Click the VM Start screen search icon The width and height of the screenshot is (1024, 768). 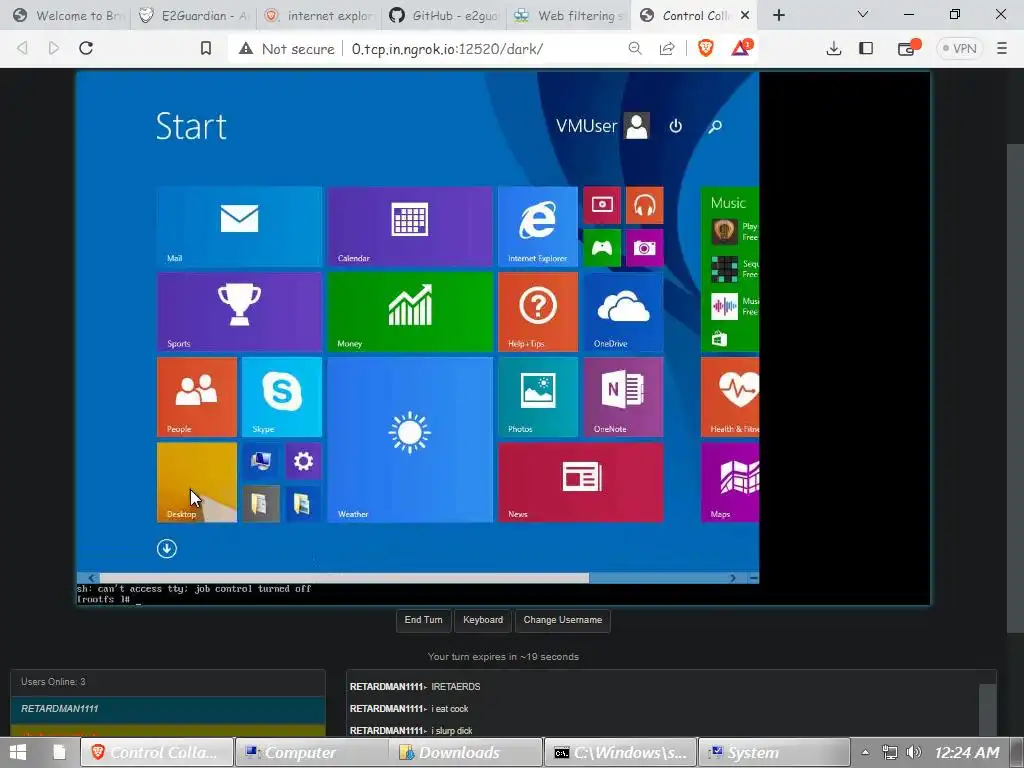pos(715,126)
